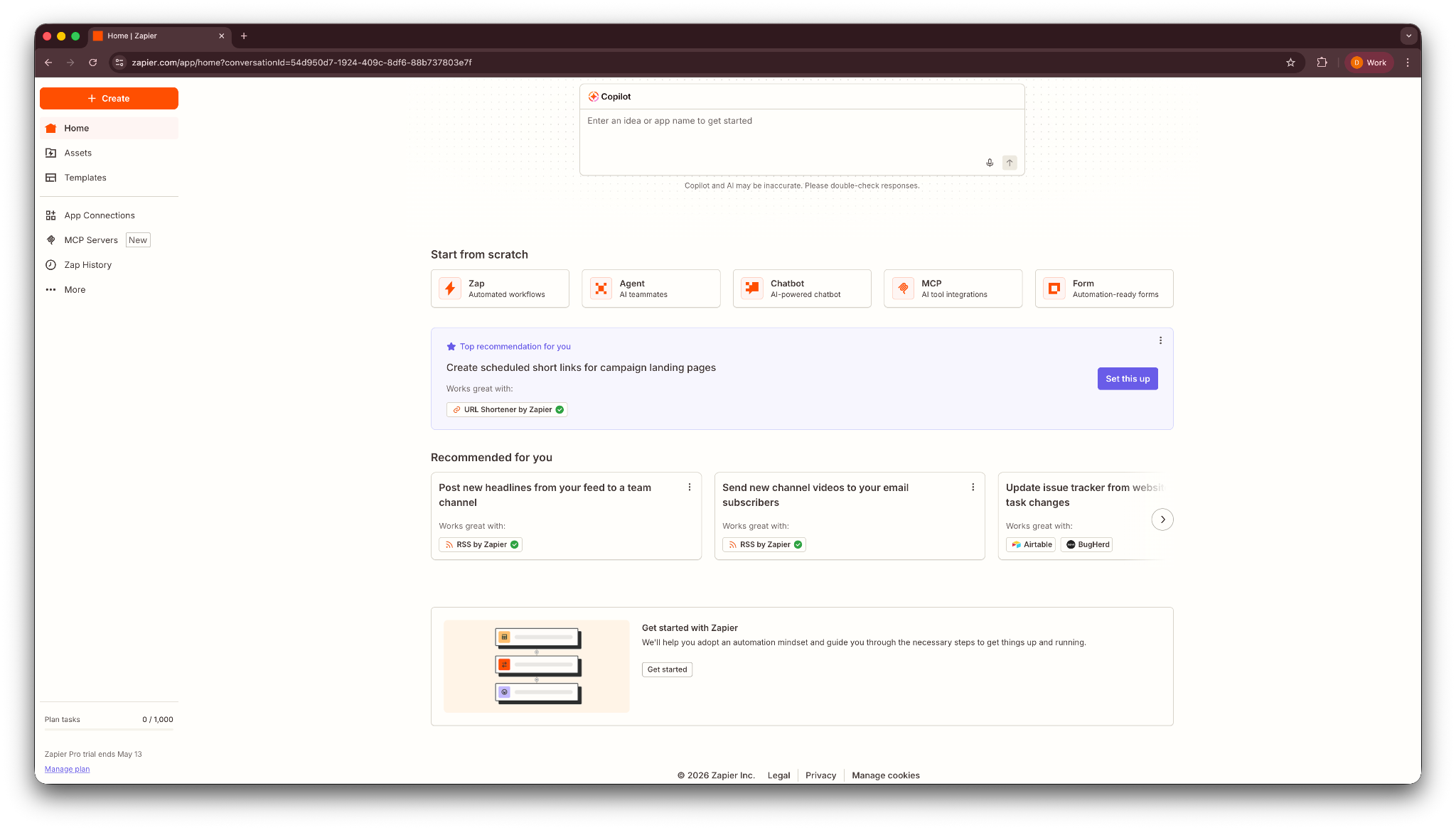Viewport: 1456px width, 830px height.
Task: Click Set this up button
Action: point(1128,379)
